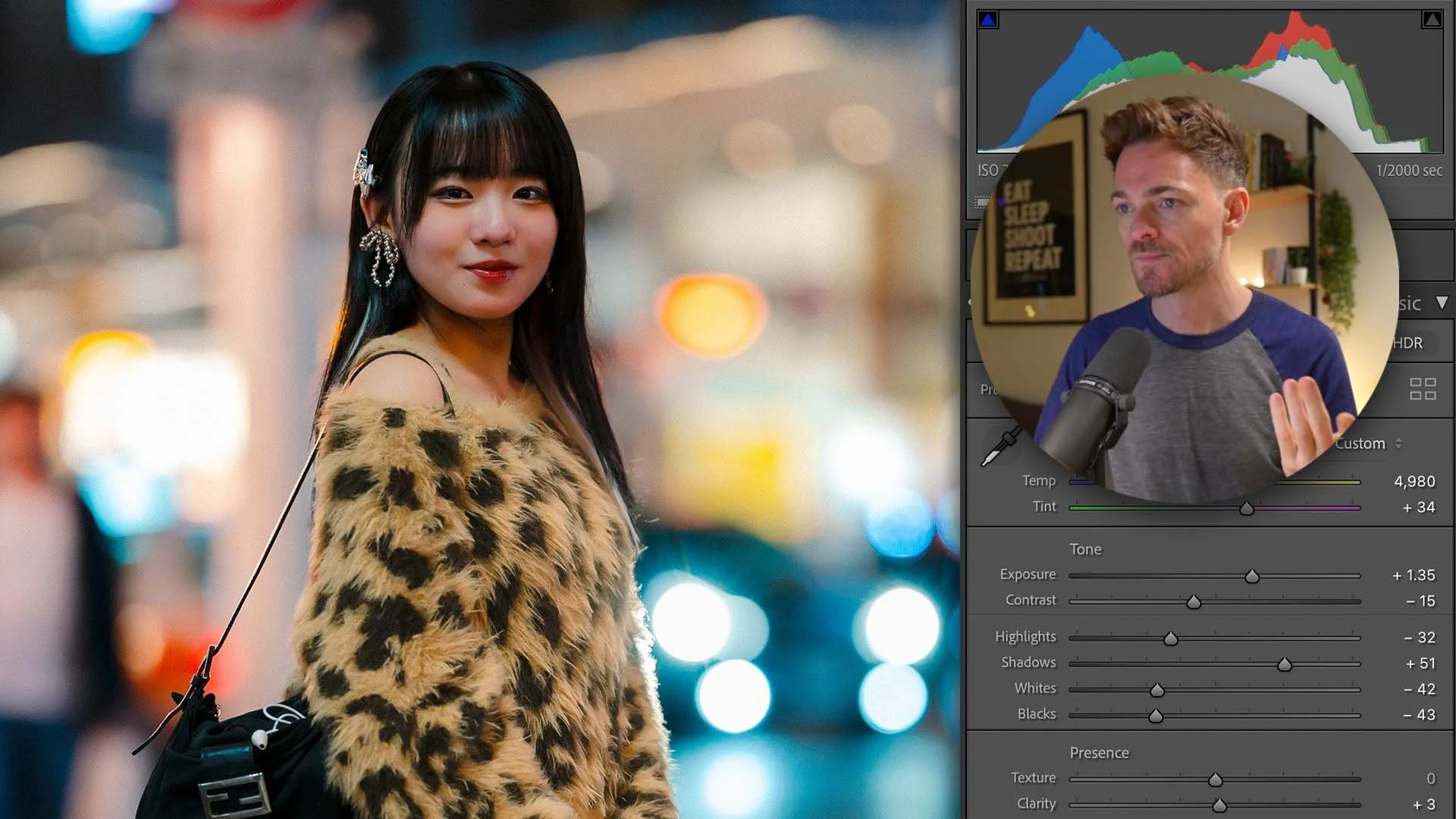Click the Contrast slider knob
This screenshot has width=1456, height=819.
point(1194,603)
